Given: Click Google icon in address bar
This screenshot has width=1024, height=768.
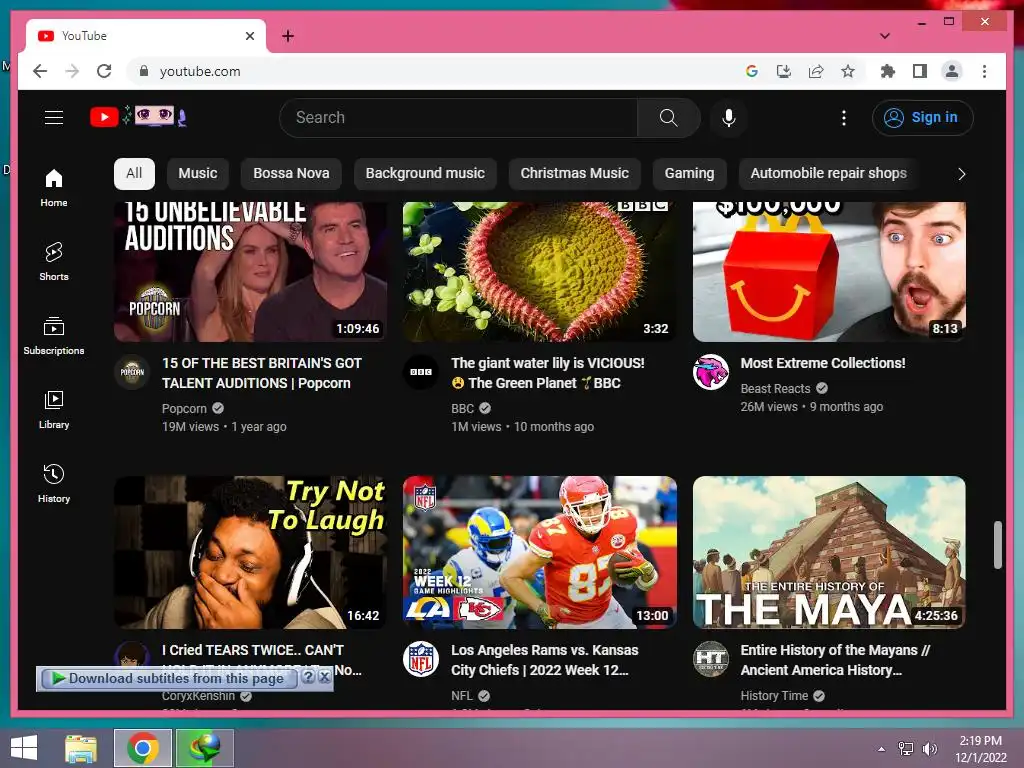Looking at the screenshot, I should point(752,71).
